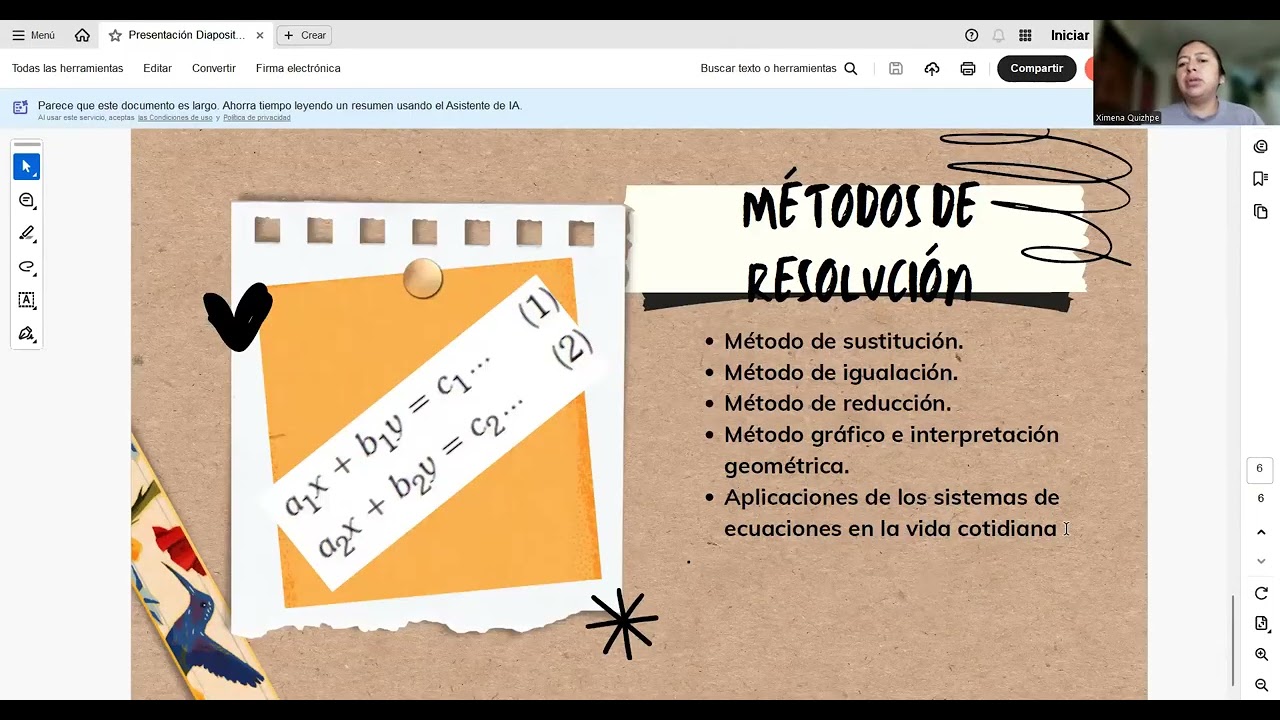Choose the sign fountain pen tool
This screenshot has width=1280, height=720.
tap(27, 333)
